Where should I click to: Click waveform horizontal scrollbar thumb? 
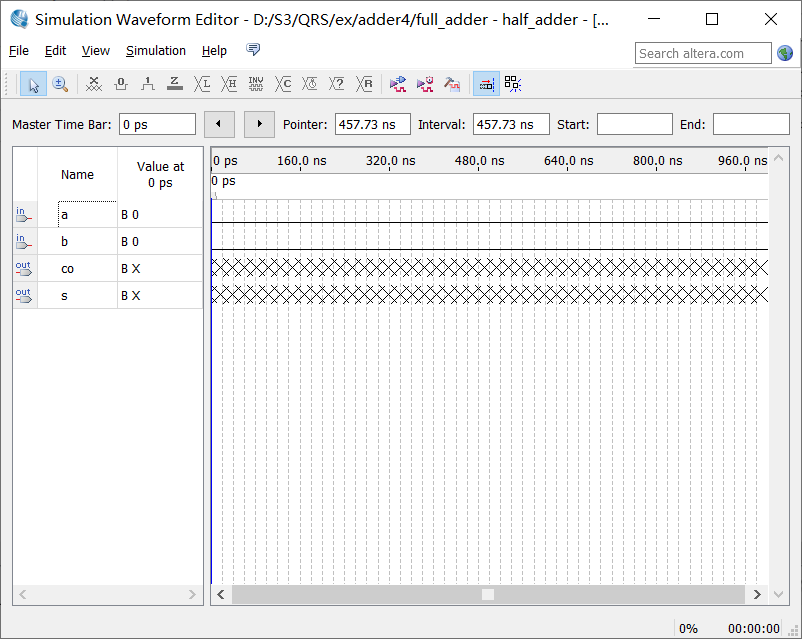click(x=488, y=594)
